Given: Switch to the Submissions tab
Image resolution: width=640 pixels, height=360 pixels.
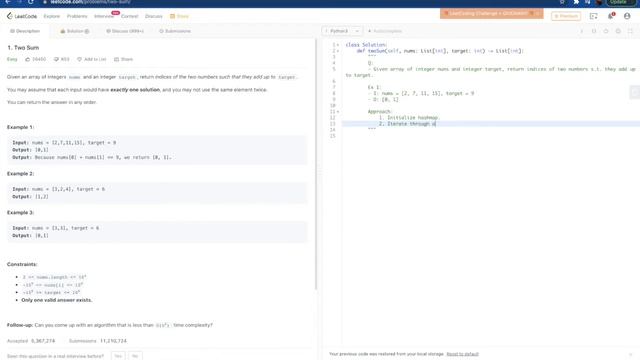Looking at the screenshot, I should point(175,31).
